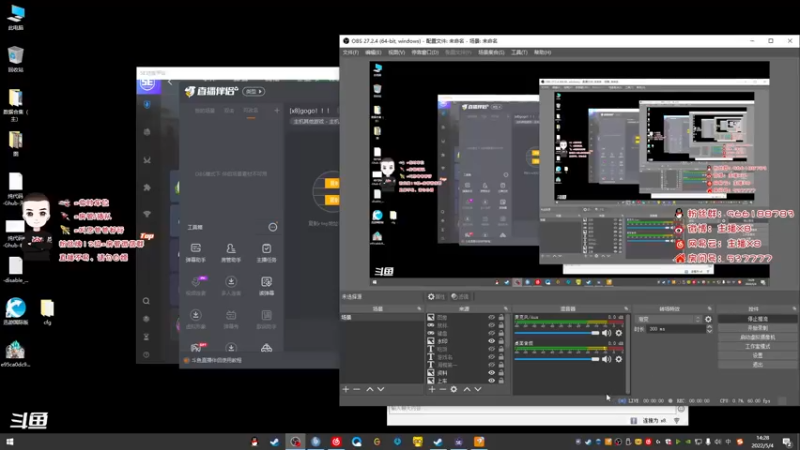
Task: Open 视图(V) menu in OBS
Action: coord(396,52)
